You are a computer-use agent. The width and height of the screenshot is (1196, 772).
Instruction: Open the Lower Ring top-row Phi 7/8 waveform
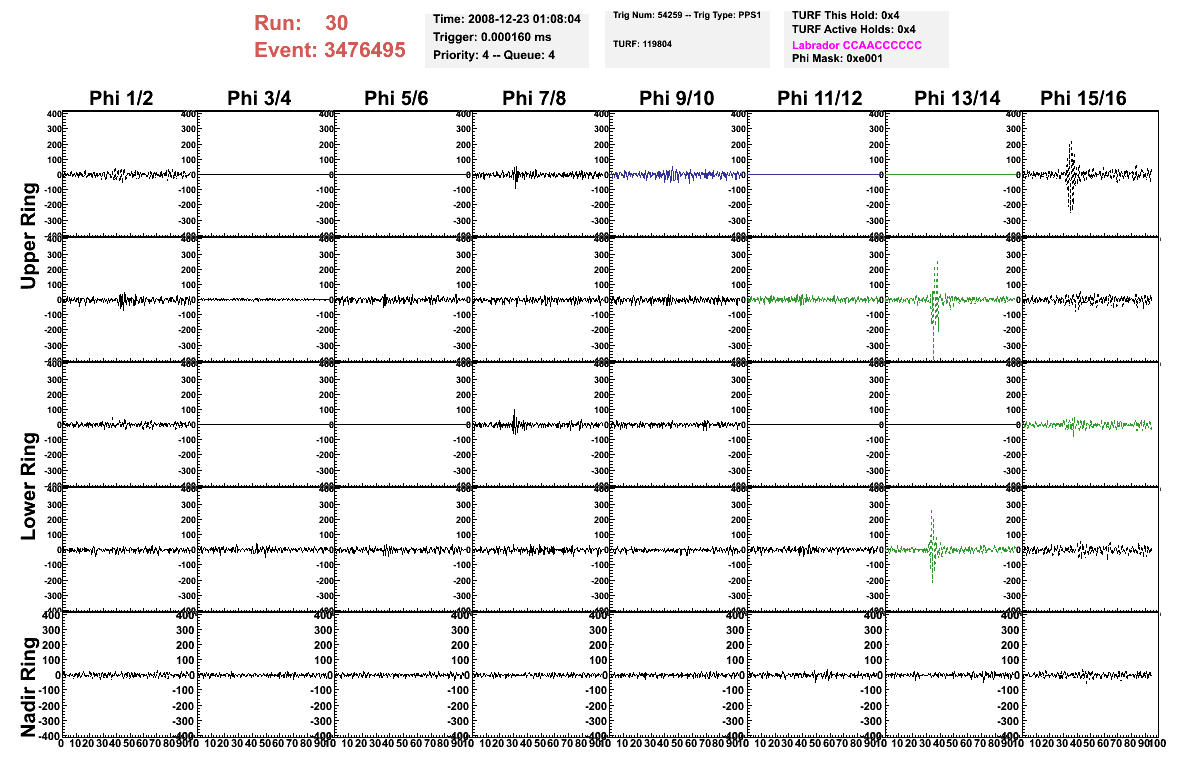click(x=542, y=424)
